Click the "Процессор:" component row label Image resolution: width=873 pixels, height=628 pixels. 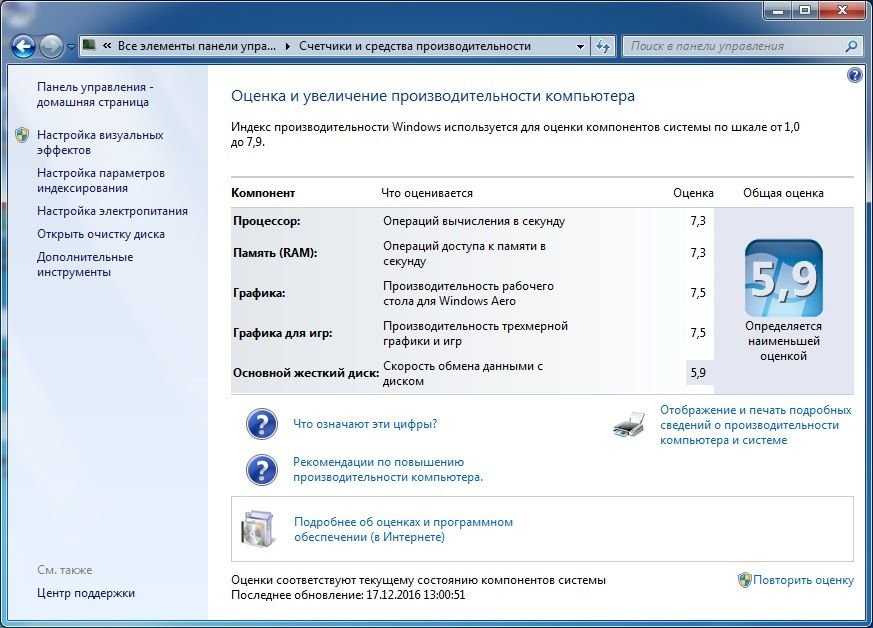[x=267, y=221]
